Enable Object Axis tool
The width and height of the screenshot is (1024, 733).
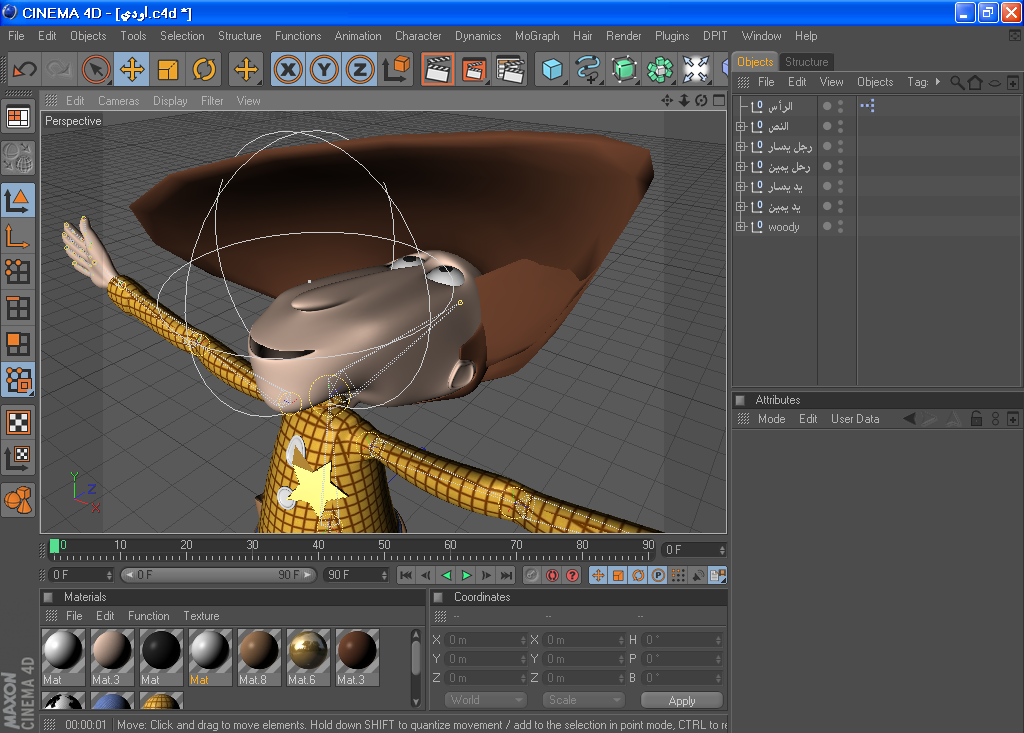pyautogui.click(x=18, y=236)
